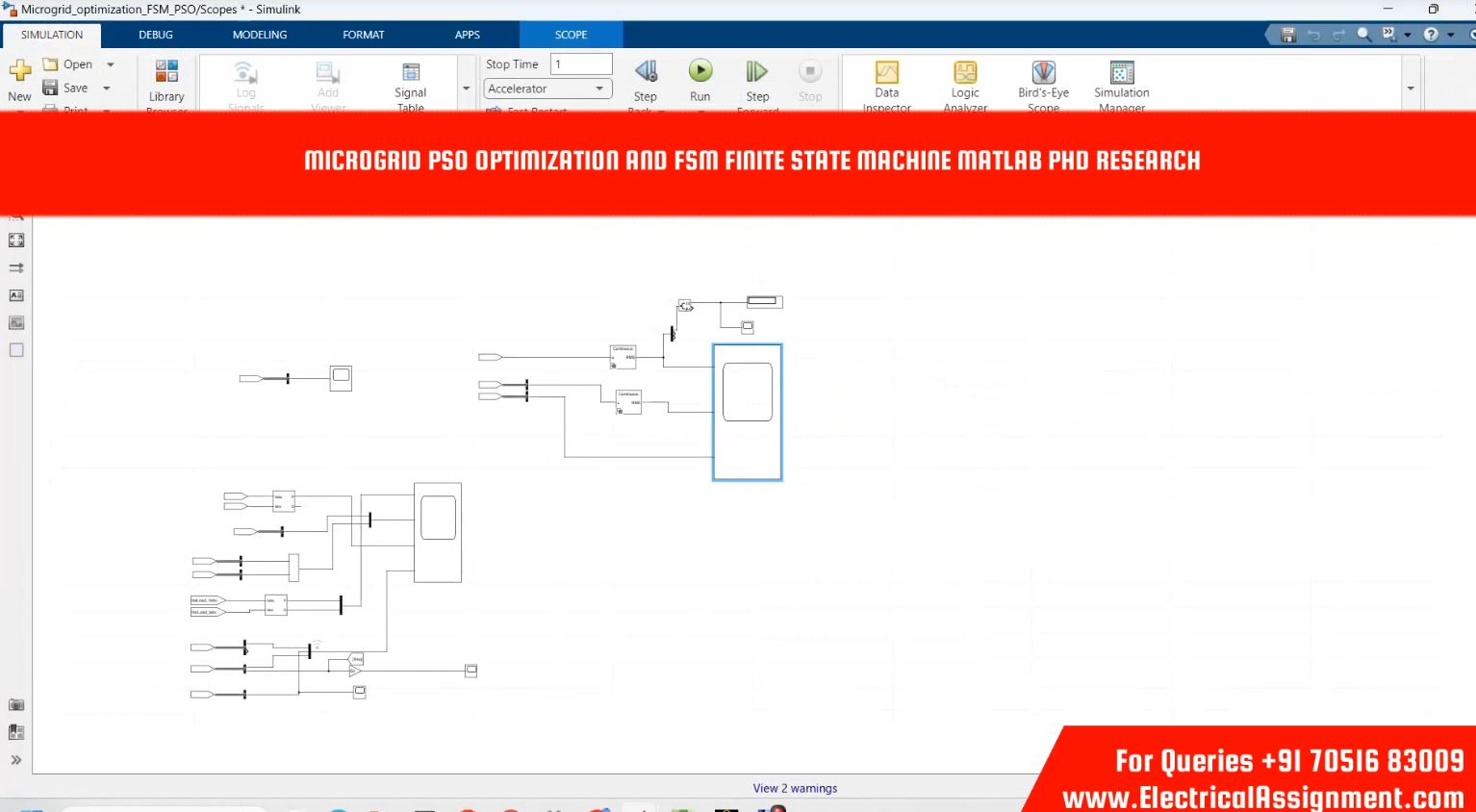The image size is (1476, 812).
Task: Click the View 2 warnings link
Action: [795, 788]
